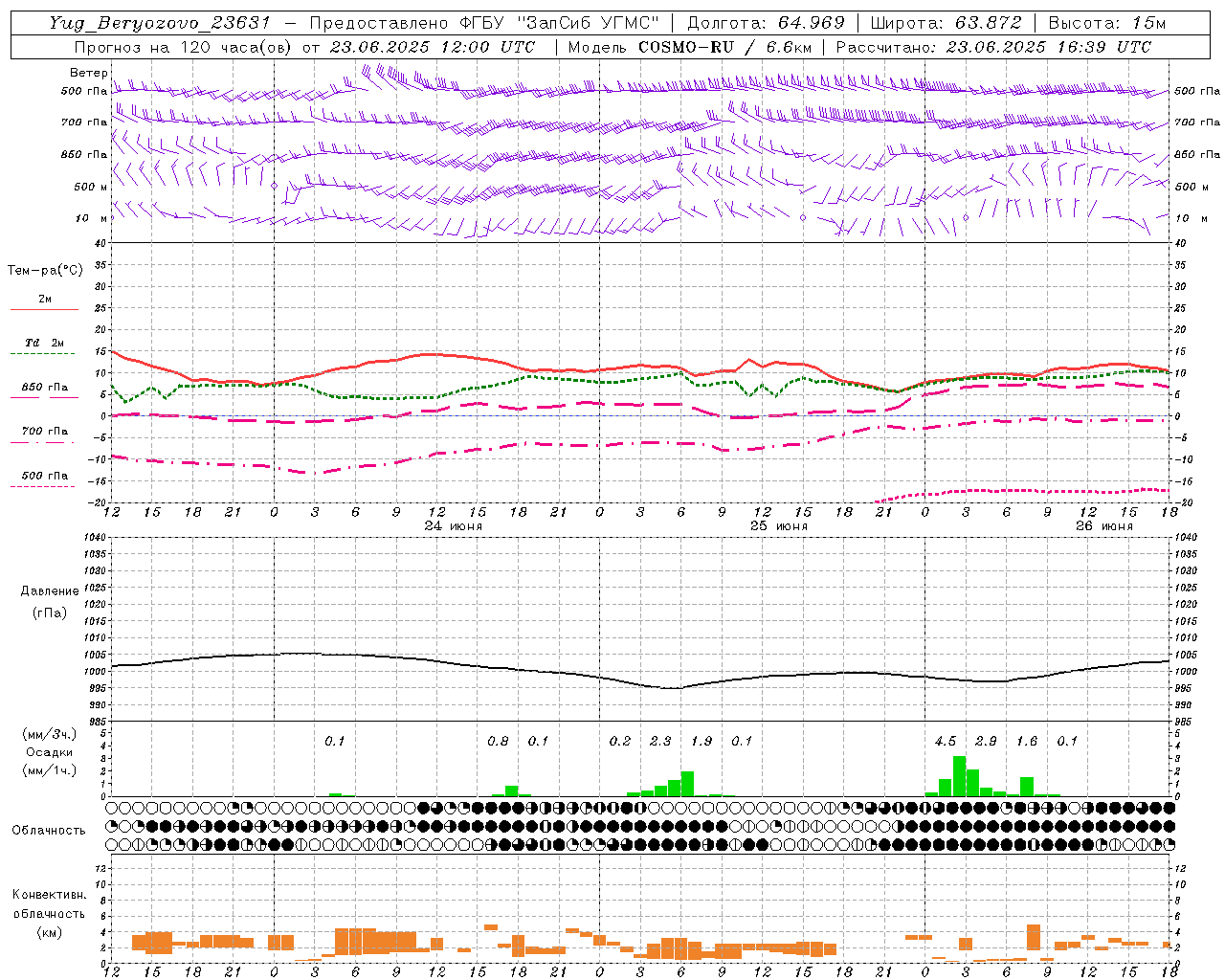Click the 26 июня date label
The height and width of the screenshot is (980, 1225).
[1103, 526]
